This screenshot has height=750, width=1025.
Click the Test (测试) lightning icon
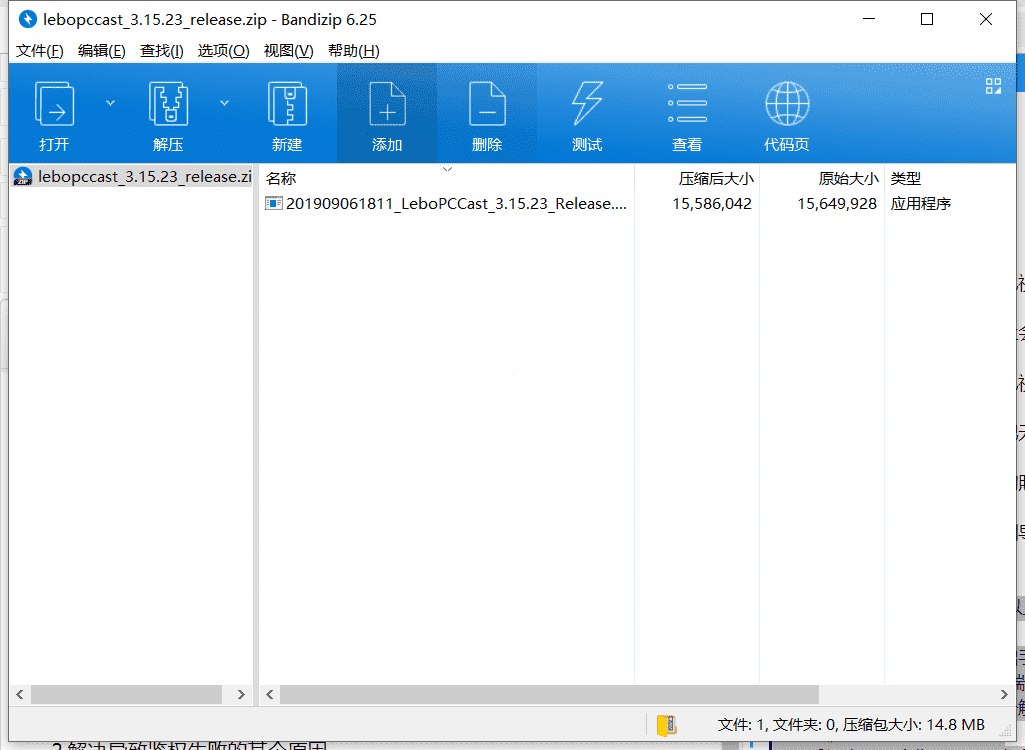[587, 103]
